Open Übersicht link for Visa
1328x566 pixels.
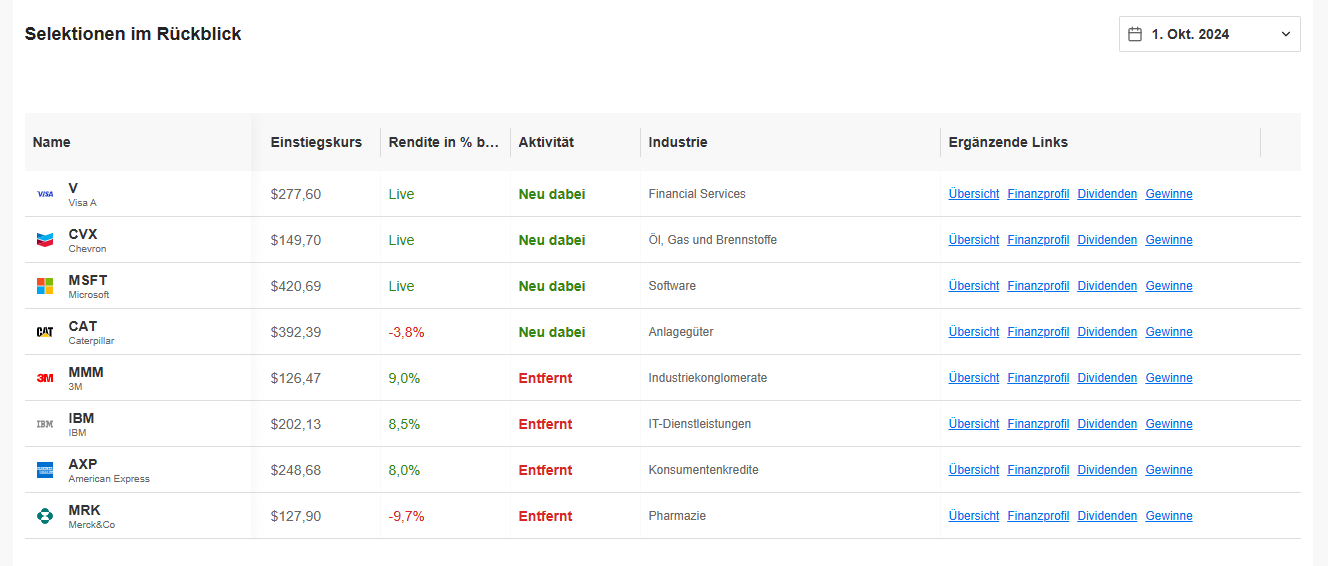click(x=974, y=194)
